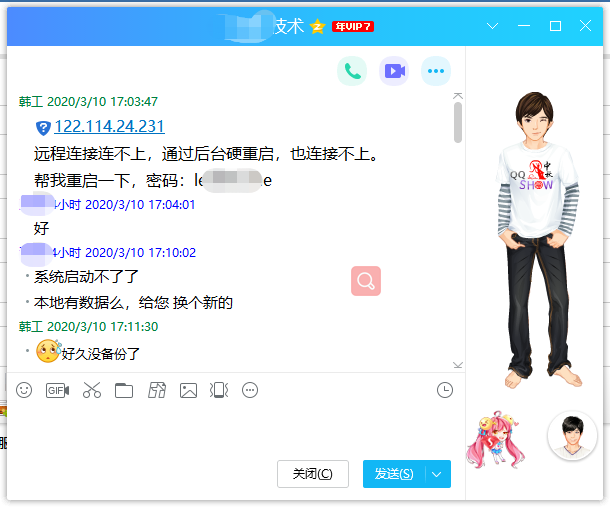This screenshot has height=507, width=610.
Task: Open the emoji picker smiley icon
Action: (x=24, y=390)
